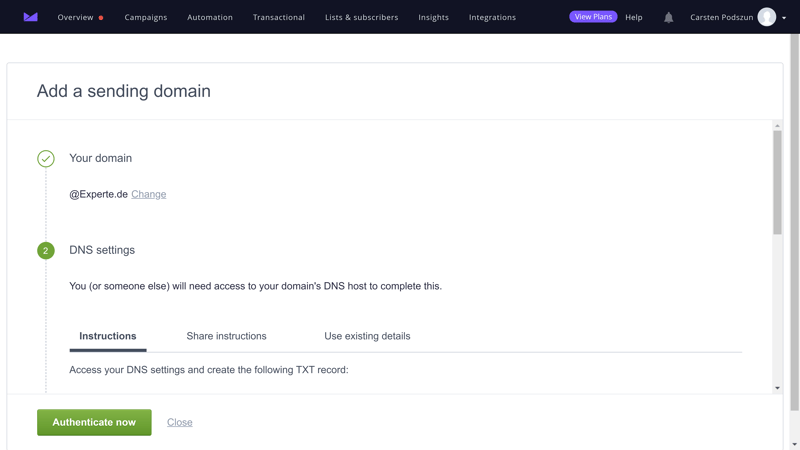The image size is (800, 450).
Task: Click the step 2 DNS settings badge
Action: [x=46, y=251]
